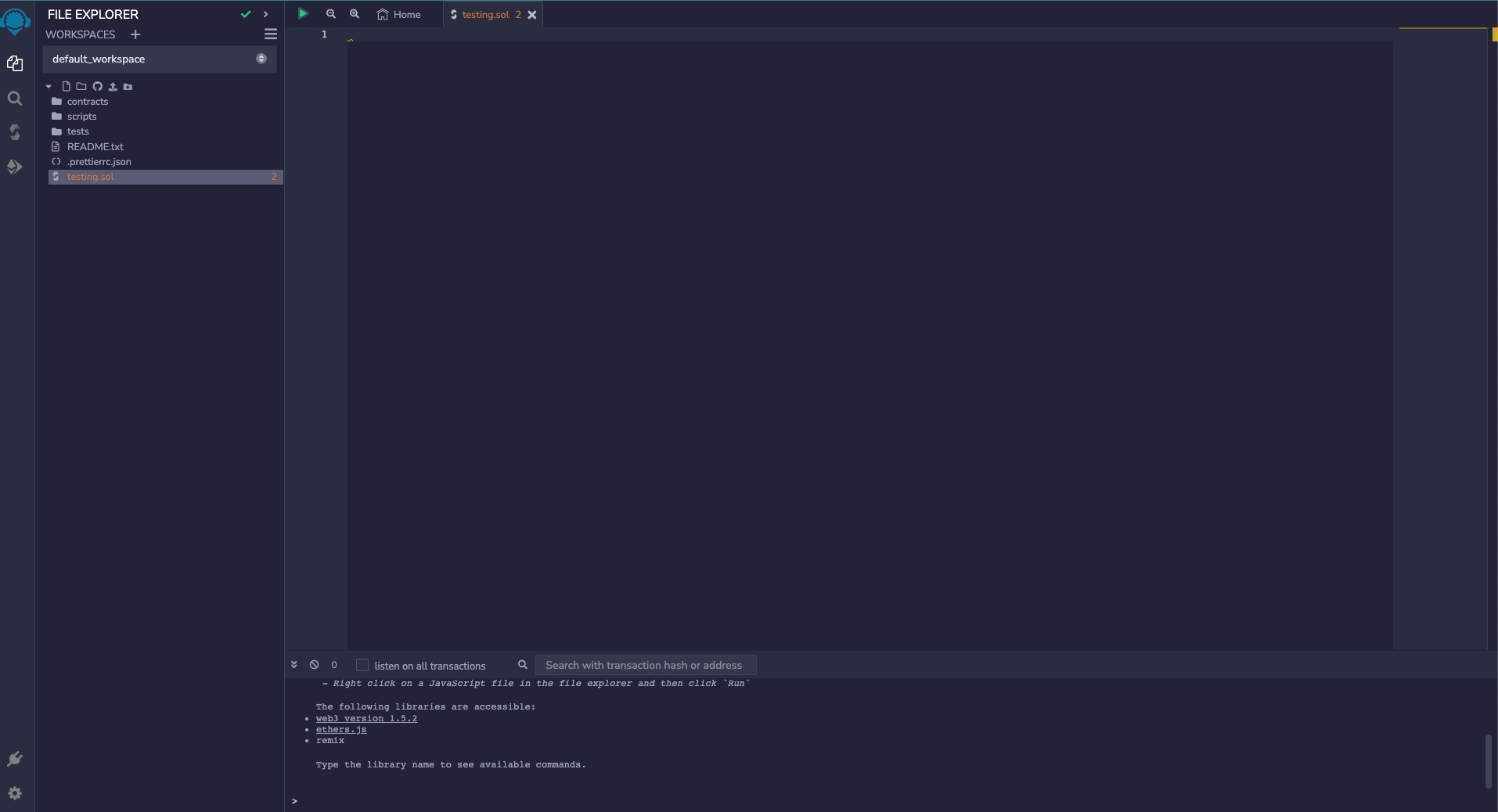1498x812 pixels.
Task: Select the Deploy & run transactions icon
Action: point(15,167)
